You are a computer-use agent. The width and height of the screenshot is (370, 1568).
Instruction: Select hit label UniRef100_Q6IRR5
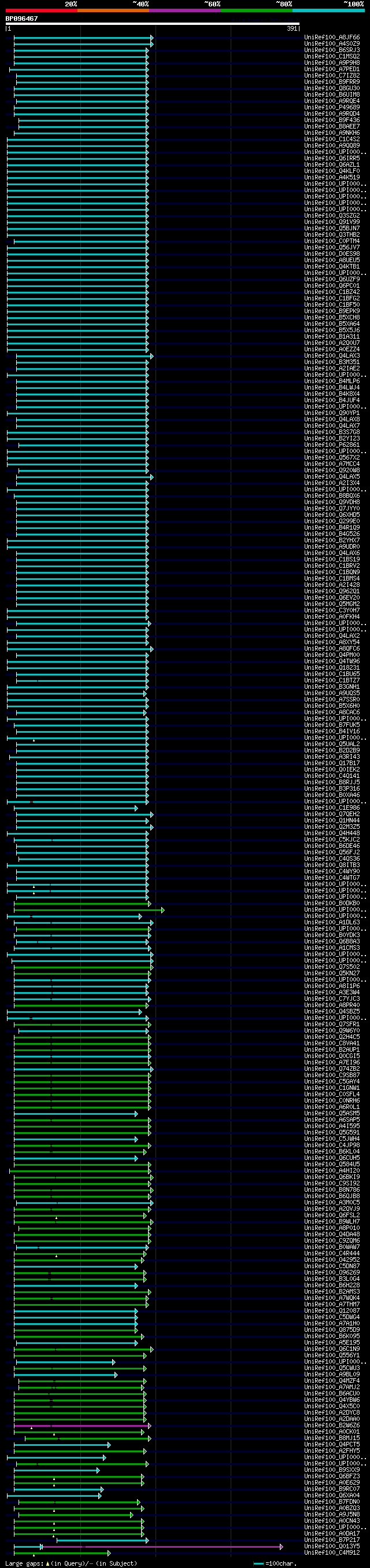pyautogui.click(x=332, y=159)
